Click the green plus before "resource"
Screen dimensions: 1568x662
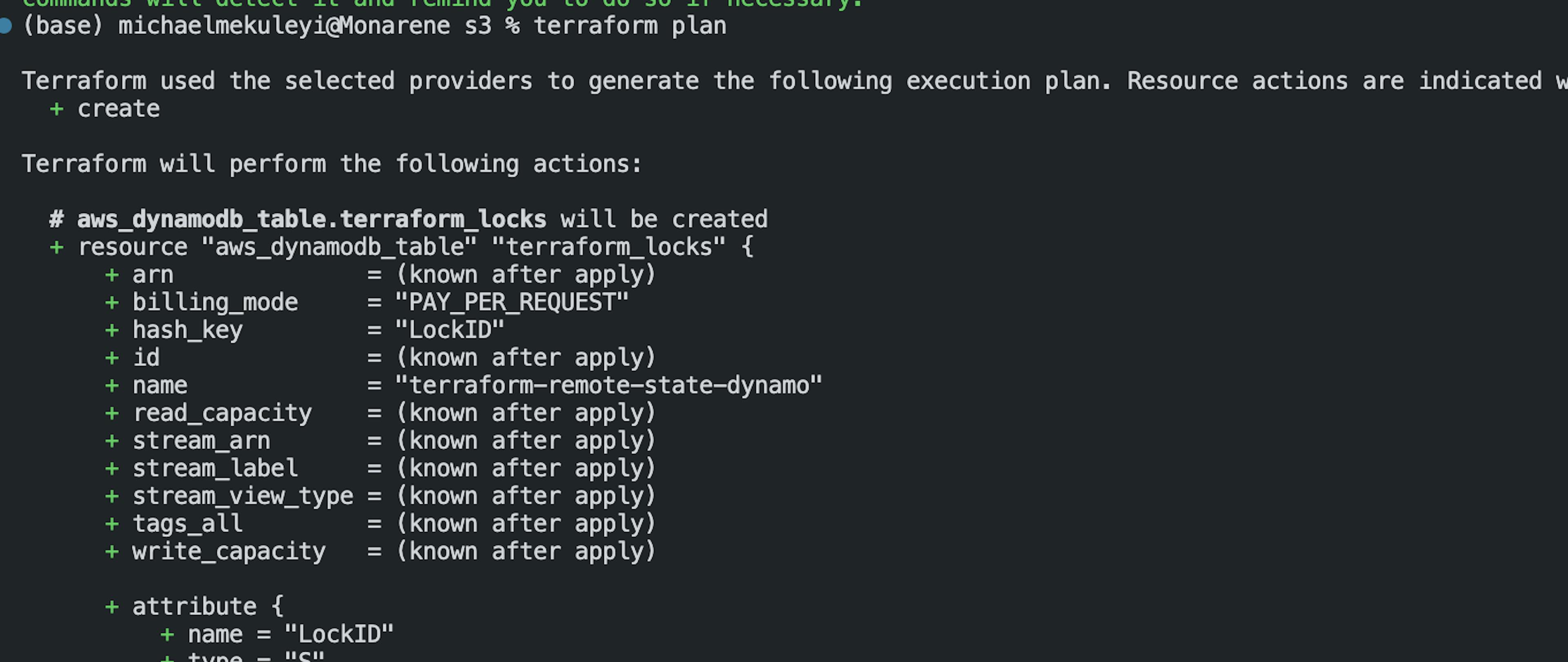[57, 247]
